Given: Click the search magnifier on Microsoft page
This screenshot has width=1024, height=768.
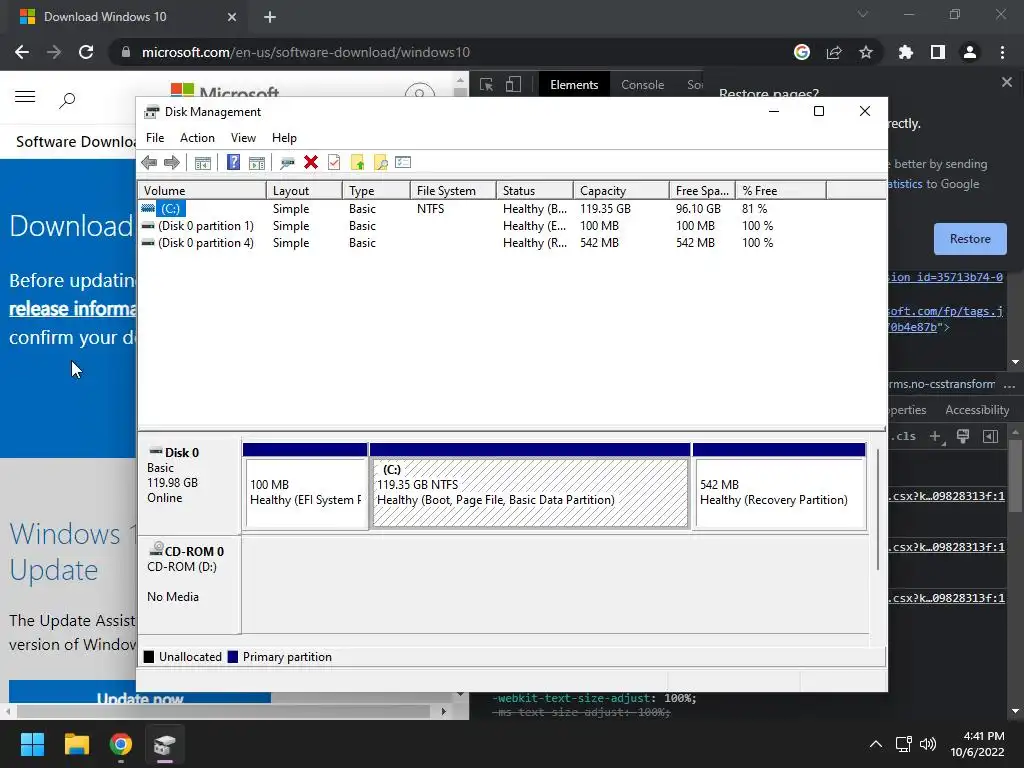Looking at the screenshot, I should [x=67, y=99].
